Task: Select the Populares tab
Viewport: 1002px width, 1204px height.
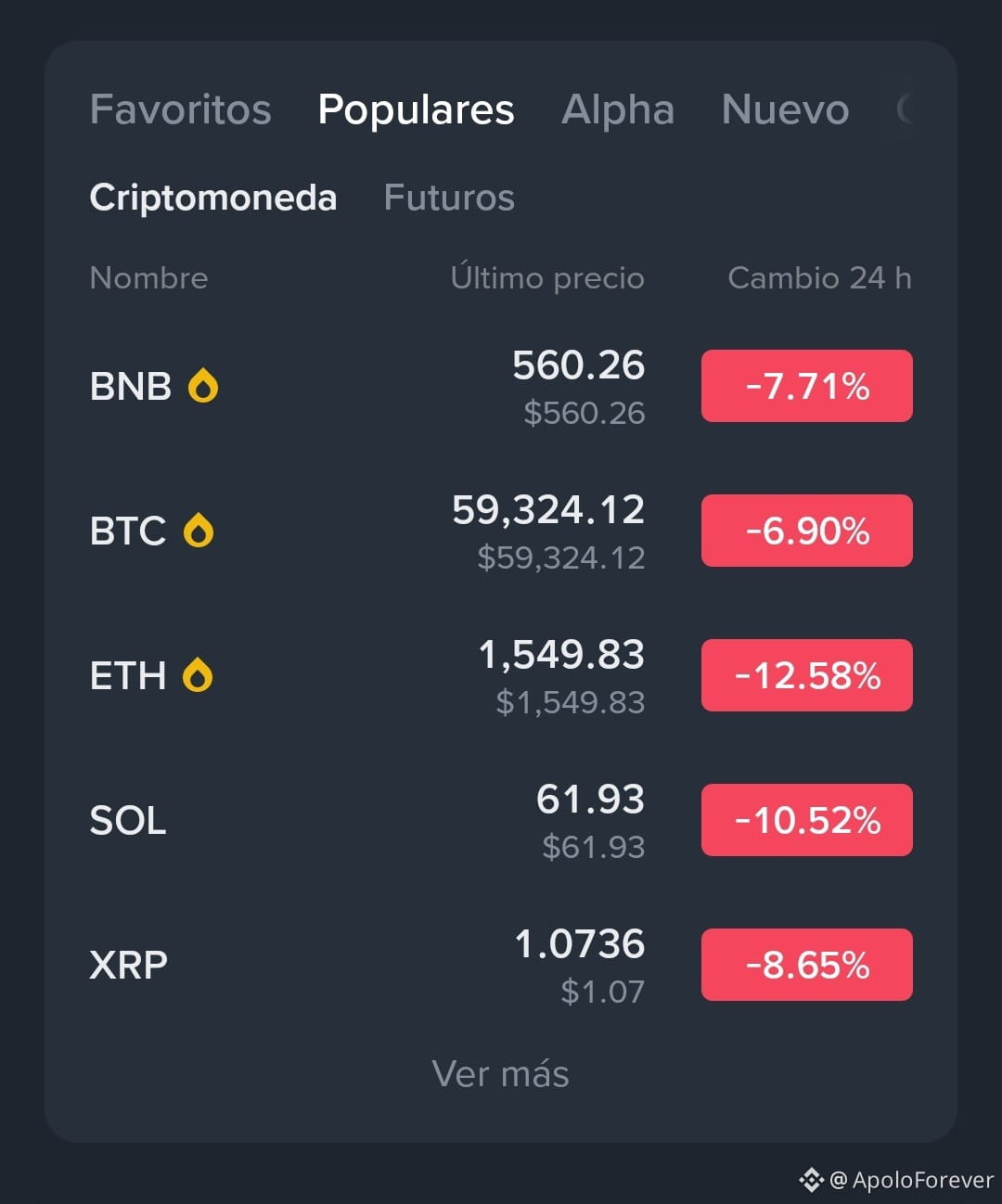Action: pyautogui.click(x=416, y=109)
